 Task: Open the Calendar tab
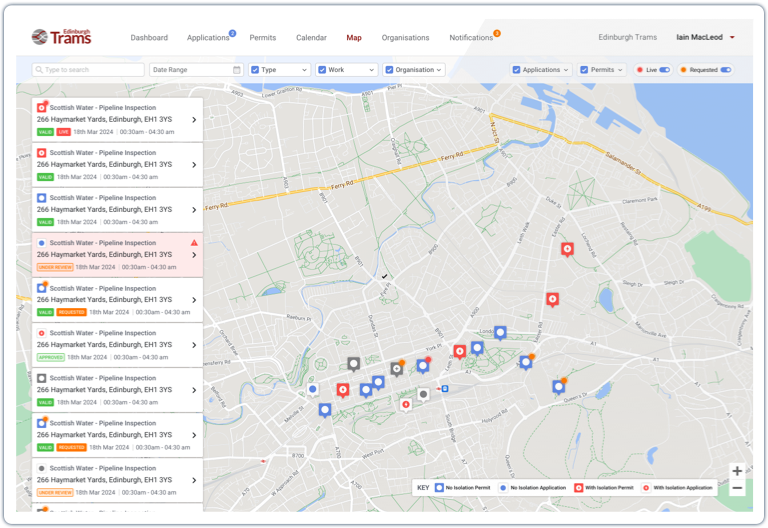coord(311,38)
